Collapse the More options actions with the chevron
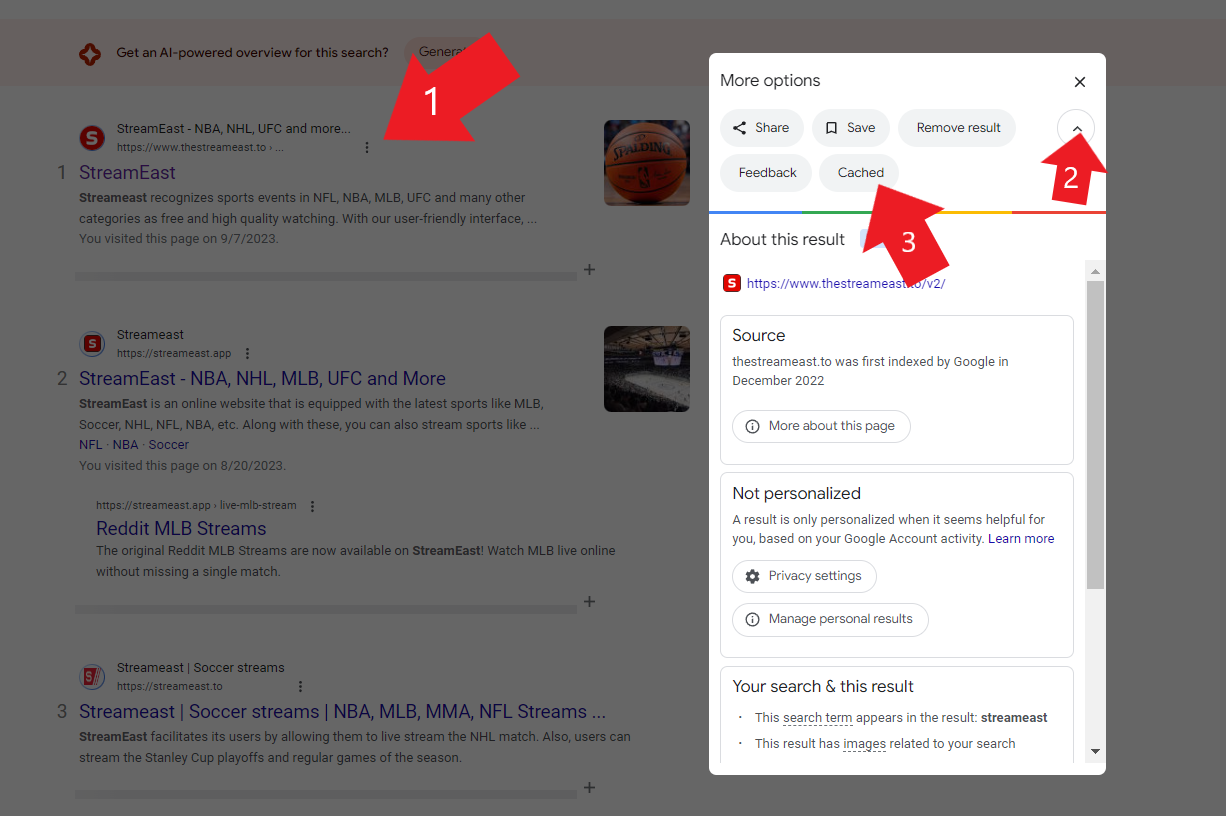Viewport: 1226px width, 816px height. pos(1076,128)
